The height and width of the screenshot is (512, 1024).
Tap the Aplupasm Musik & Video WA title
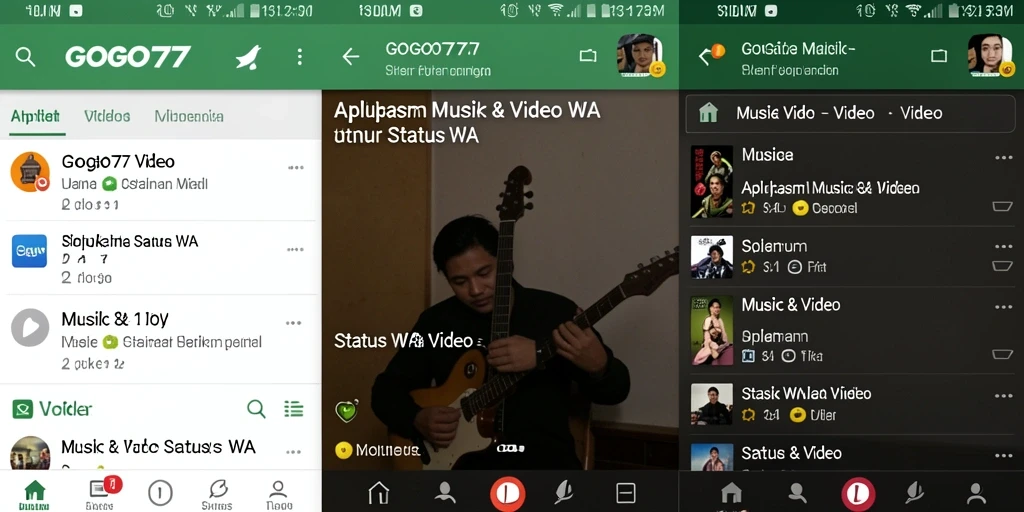(466, 122)
